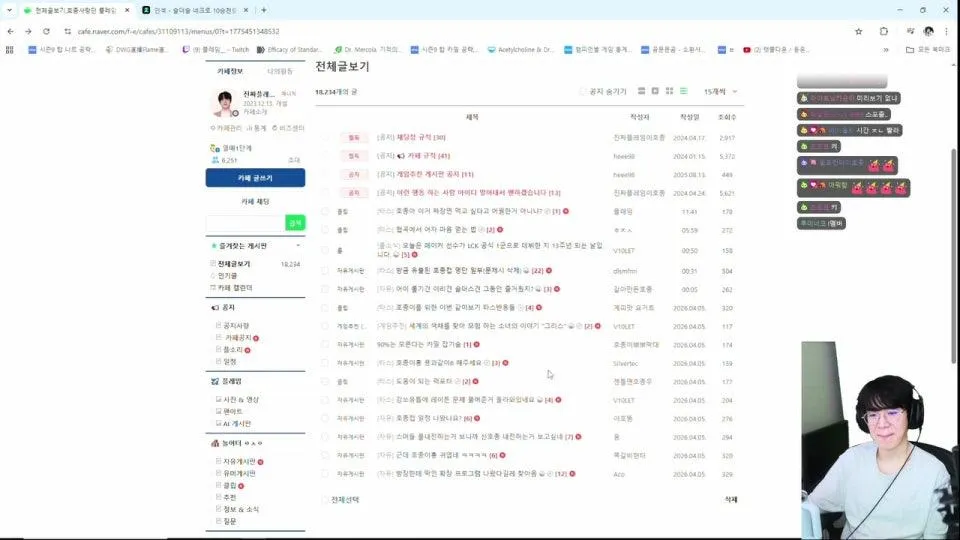Image resolution: width=960 pixels, height=540 pixels.
Task: Check the box for the 11:41 post
Action: coord(324,211)
